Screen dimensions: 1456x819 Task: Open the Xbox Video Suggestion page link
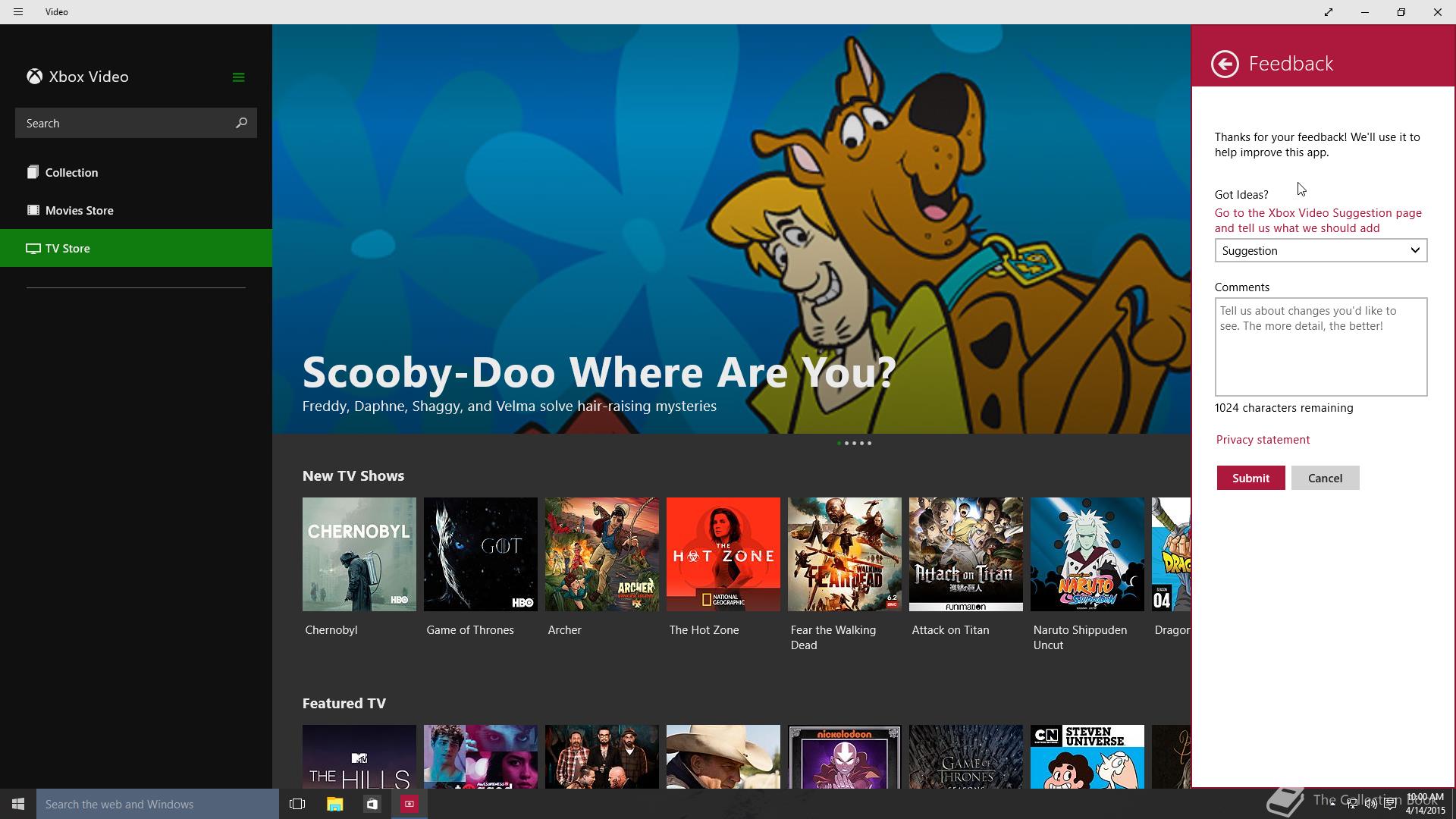[1318, 221]
